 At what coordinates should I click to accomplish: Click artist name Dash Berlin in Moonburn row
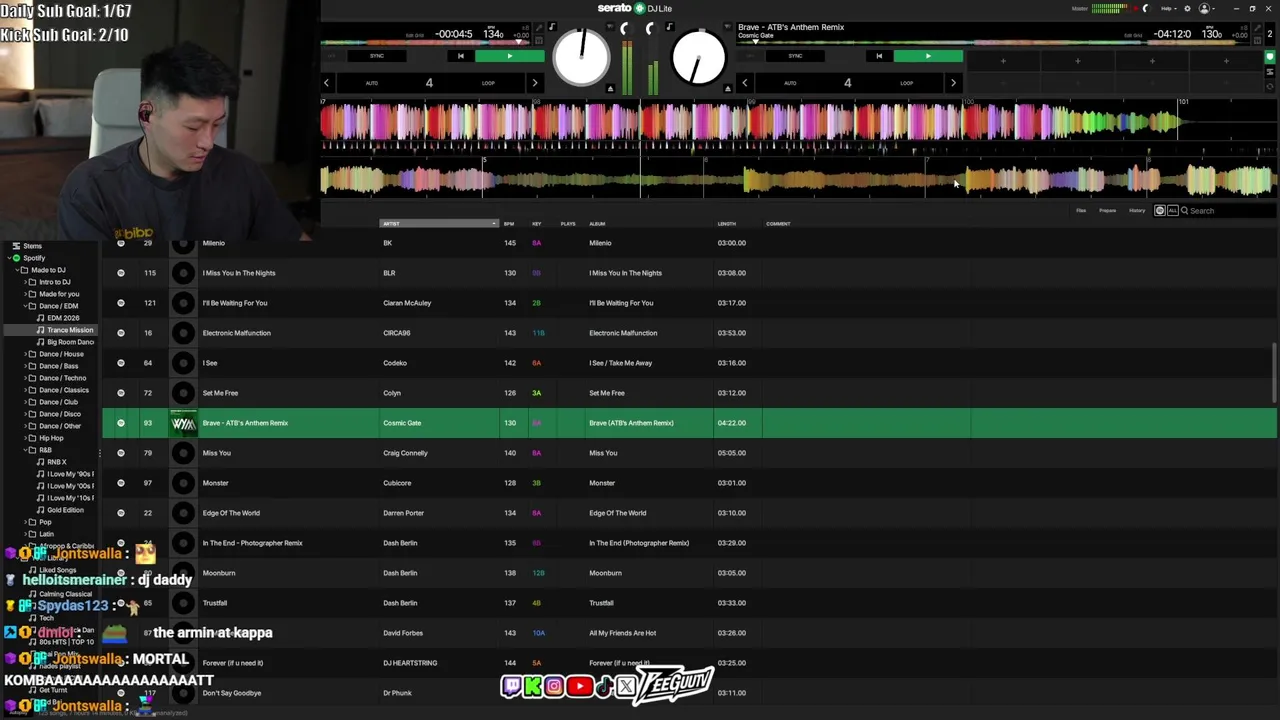tap(400, 573)
